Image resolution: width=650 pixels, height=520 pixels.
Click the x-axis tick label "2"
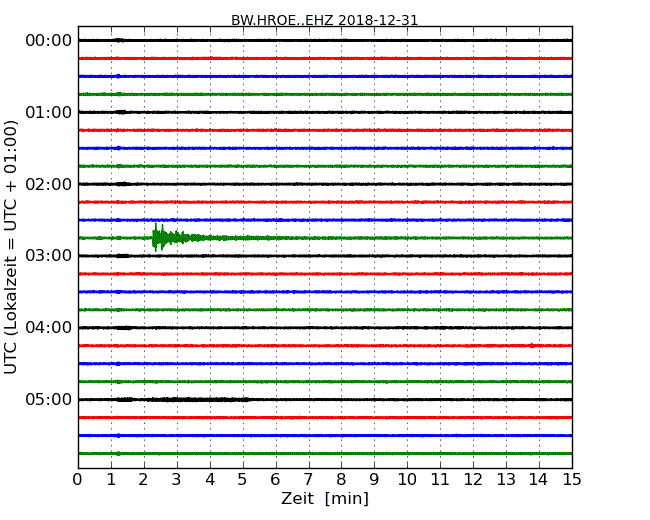(x=143, y=480)
